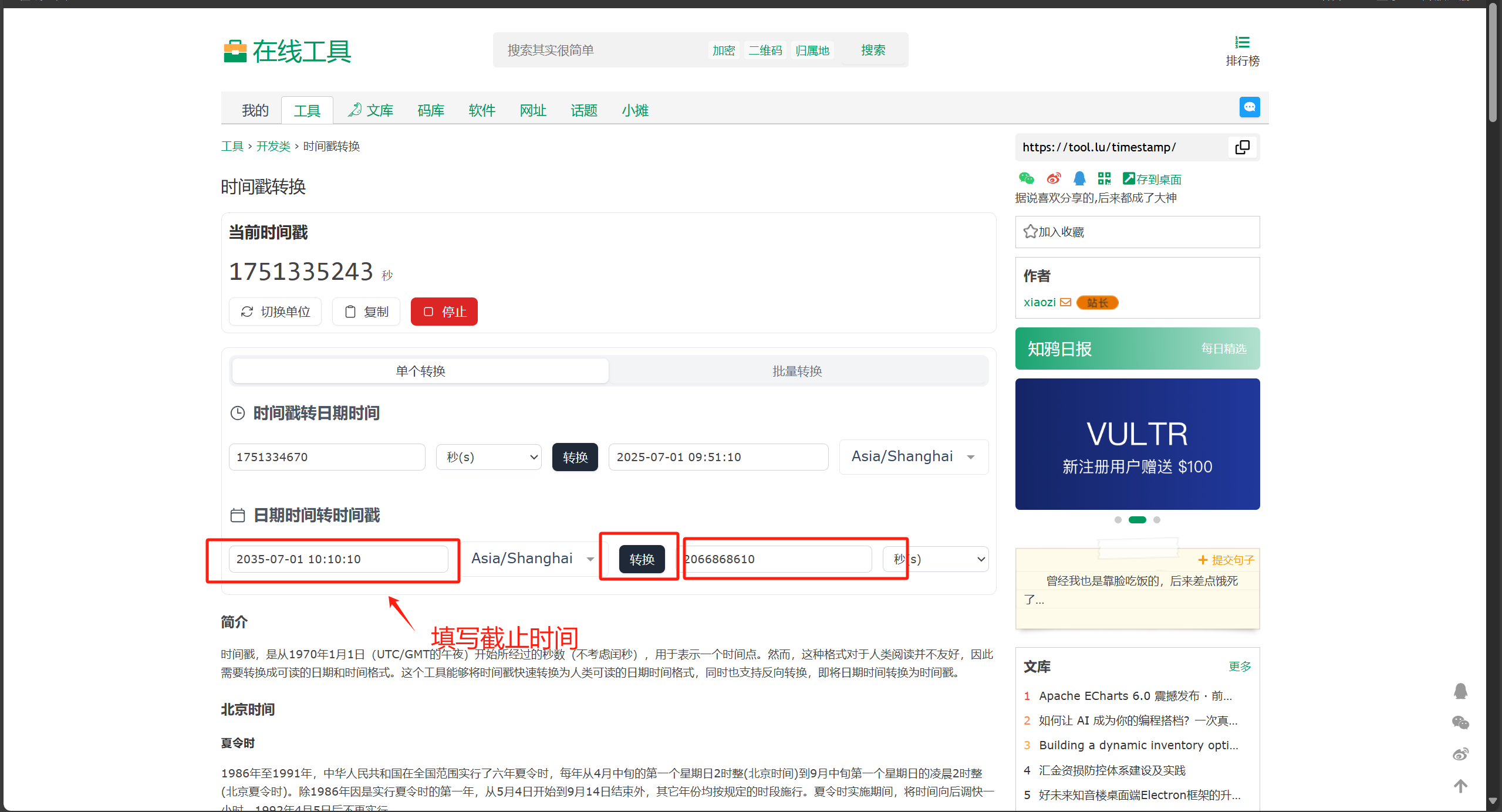Open article Apache ECharts 6.0 震撼发布
The image size is (1502, 812).
1135,696
